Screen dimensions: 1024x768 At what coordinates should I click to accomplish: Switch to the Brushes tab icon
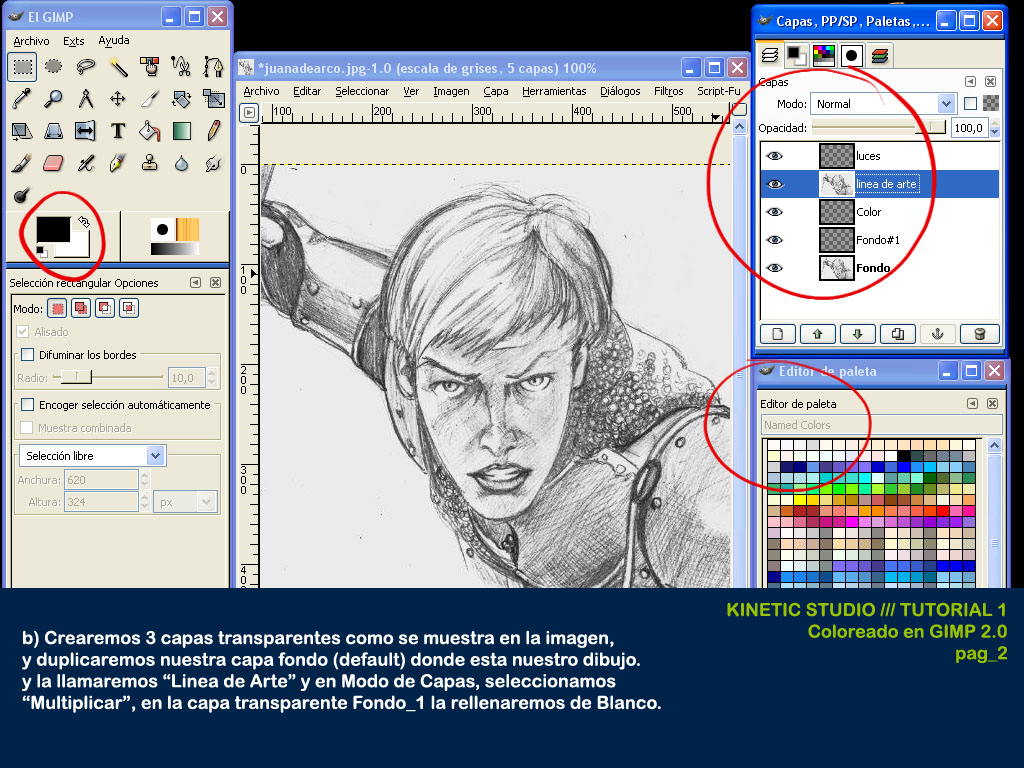(x=851, y=56)
